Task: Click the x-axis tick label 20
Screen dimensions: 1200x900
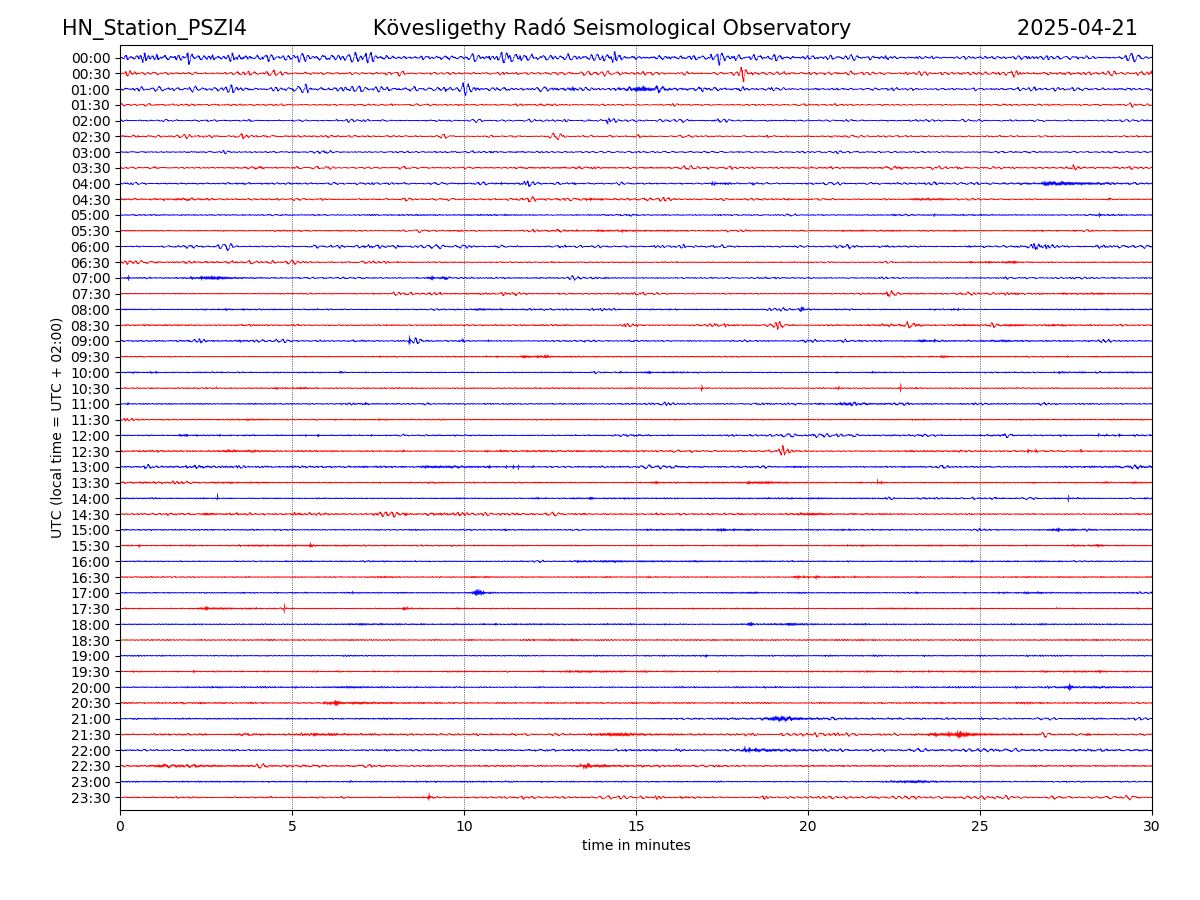Action: click(x=808, y=827)
